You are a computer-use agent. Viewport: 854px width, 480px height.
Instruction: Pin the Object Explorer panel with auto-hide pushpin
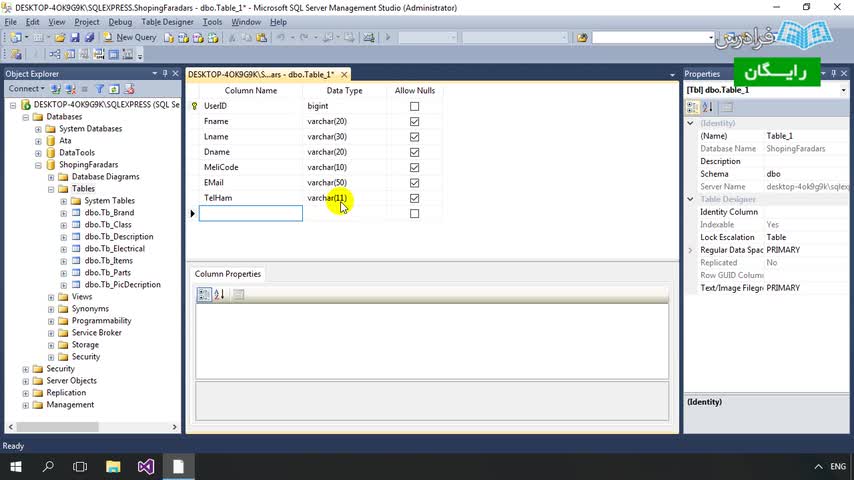tap(165, 74)
